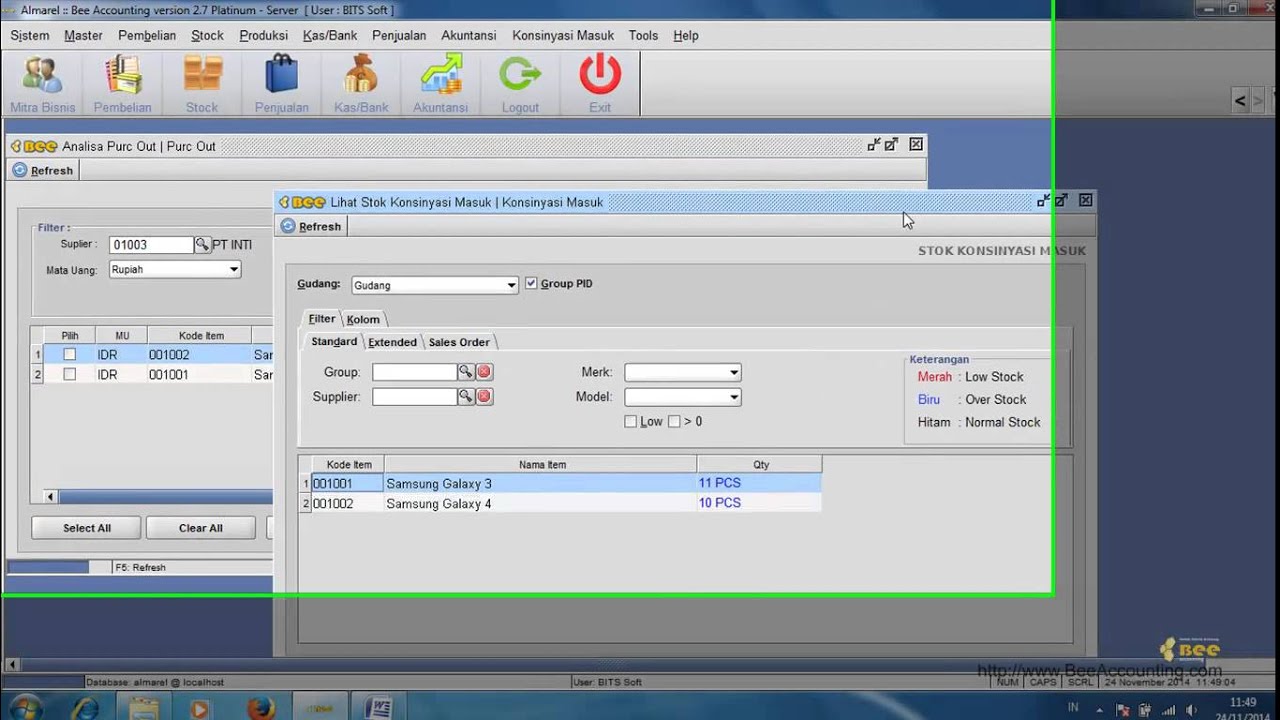
Task: Open Microsoft Word from the taskbar
Action: click(378, 707)
